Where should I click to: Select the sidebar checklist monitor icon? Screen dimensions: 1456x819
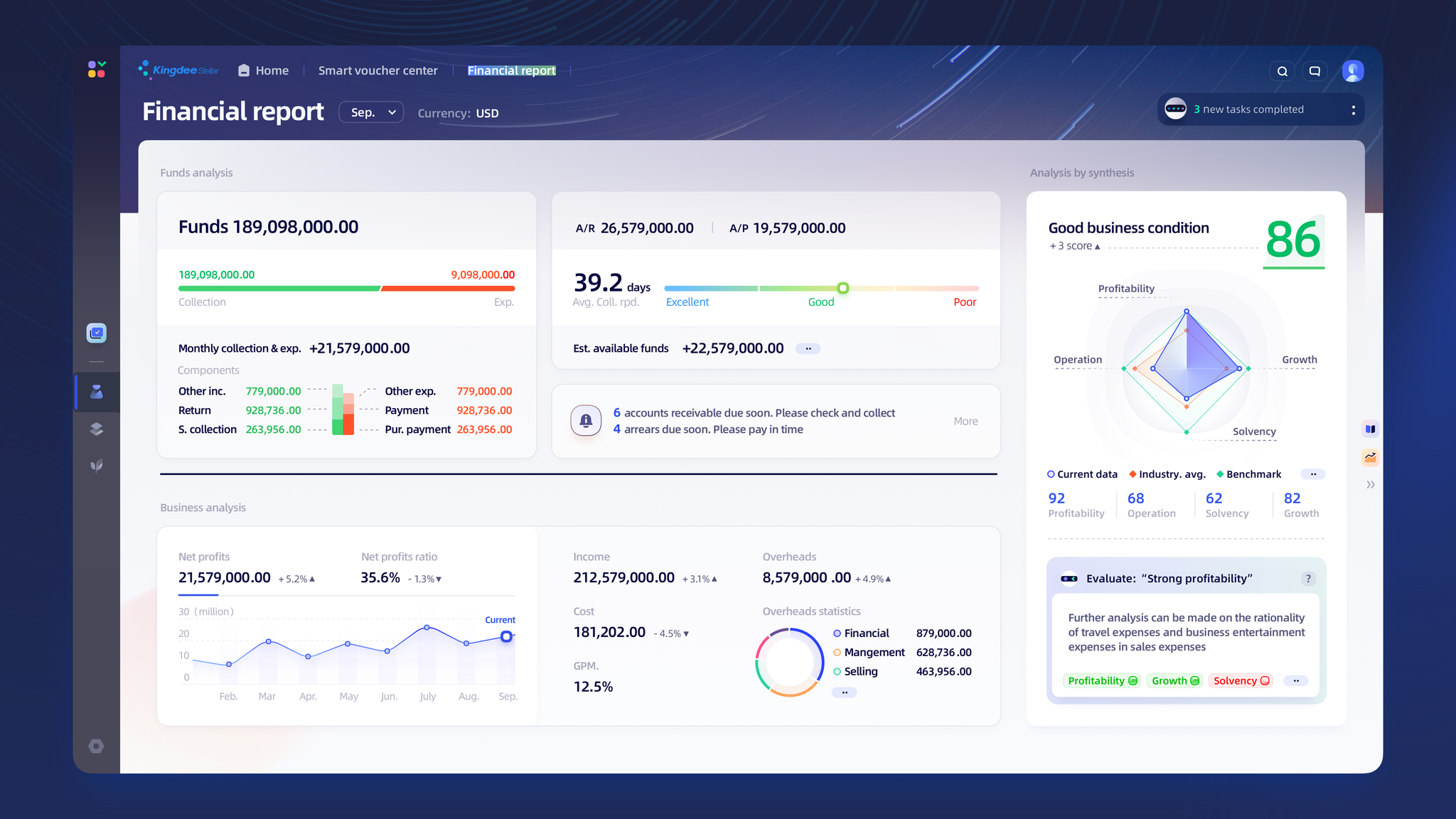click(x=97, y=333)
